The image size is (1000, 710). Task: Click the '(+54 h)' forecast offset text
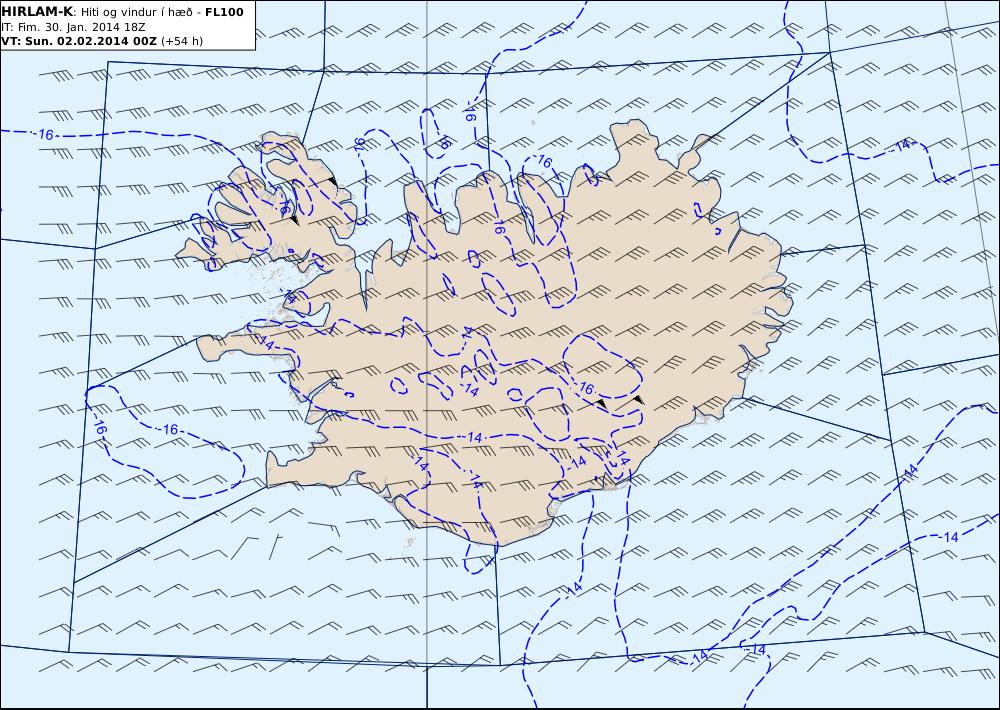pyautogui.click(x=182, y=41)
